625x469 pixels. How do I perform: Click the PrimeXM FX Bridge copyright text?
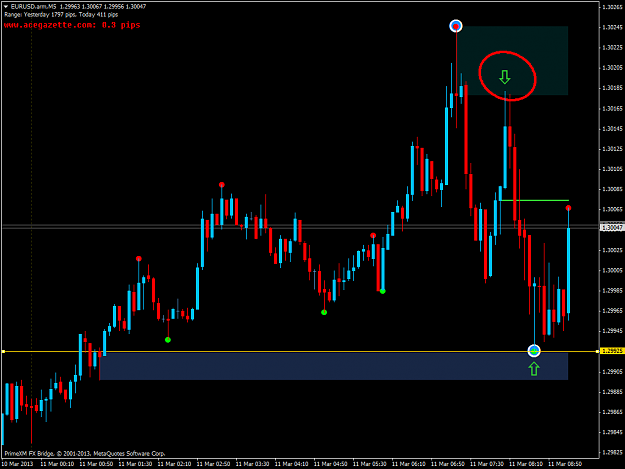point(85,453)
